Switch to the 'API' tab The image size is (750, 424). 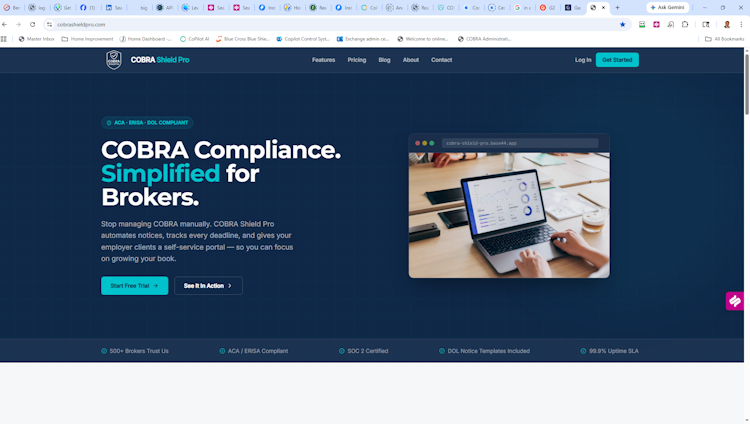[x=165, y=8]
